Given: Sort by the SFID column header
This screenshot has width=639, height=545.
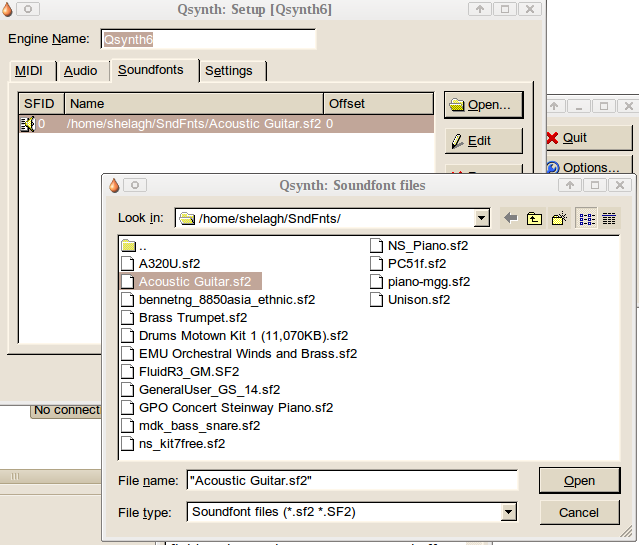Looking at the screenshot, I should coord(42,104).
